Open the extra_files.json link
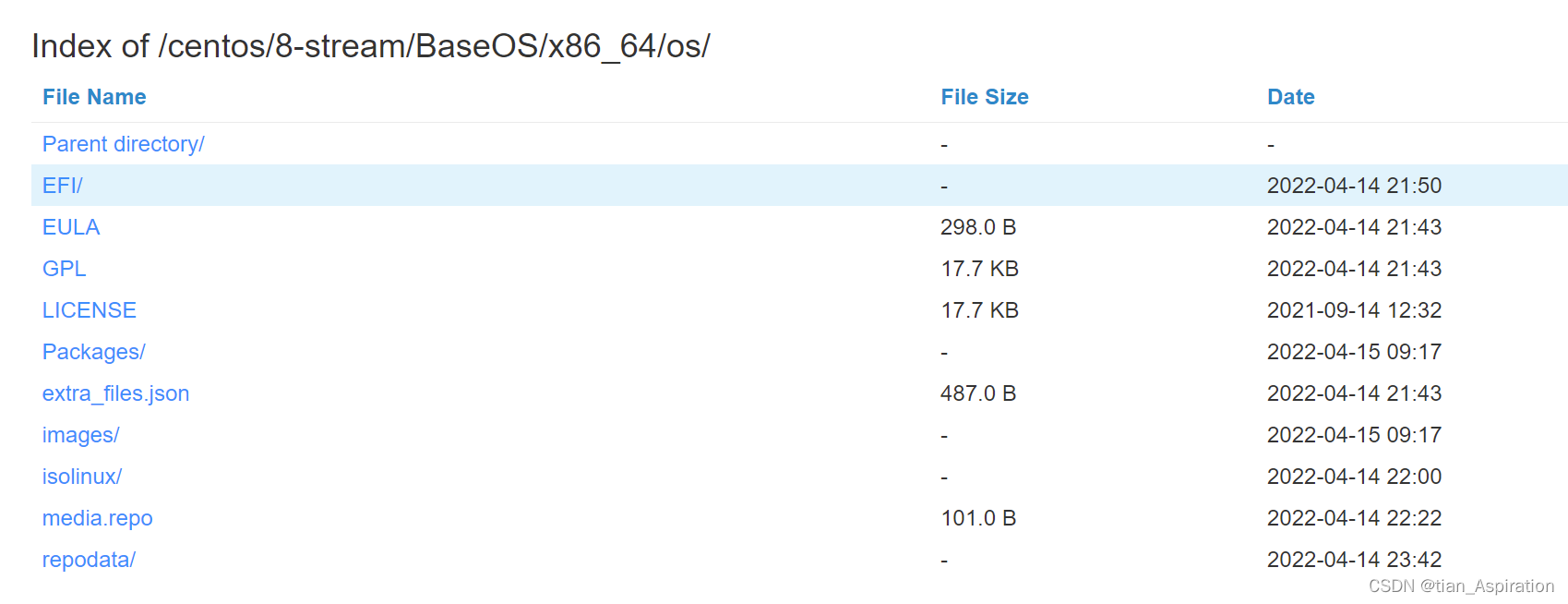 pos(115,393)
